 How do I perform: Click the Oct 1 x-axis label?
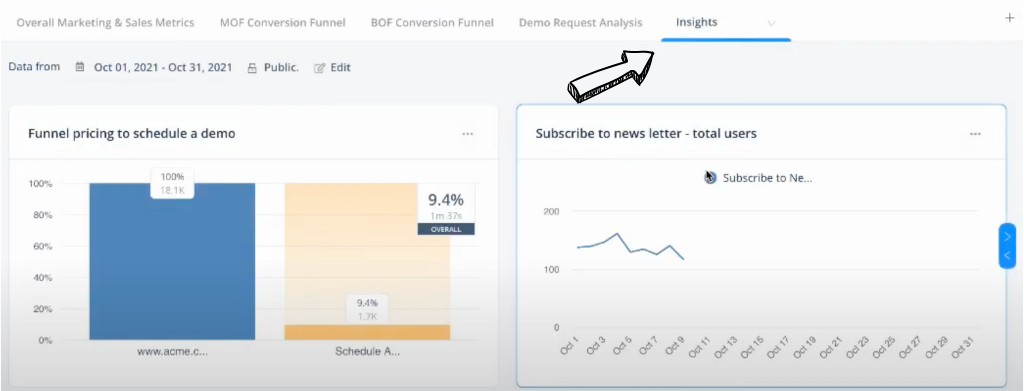569,347
